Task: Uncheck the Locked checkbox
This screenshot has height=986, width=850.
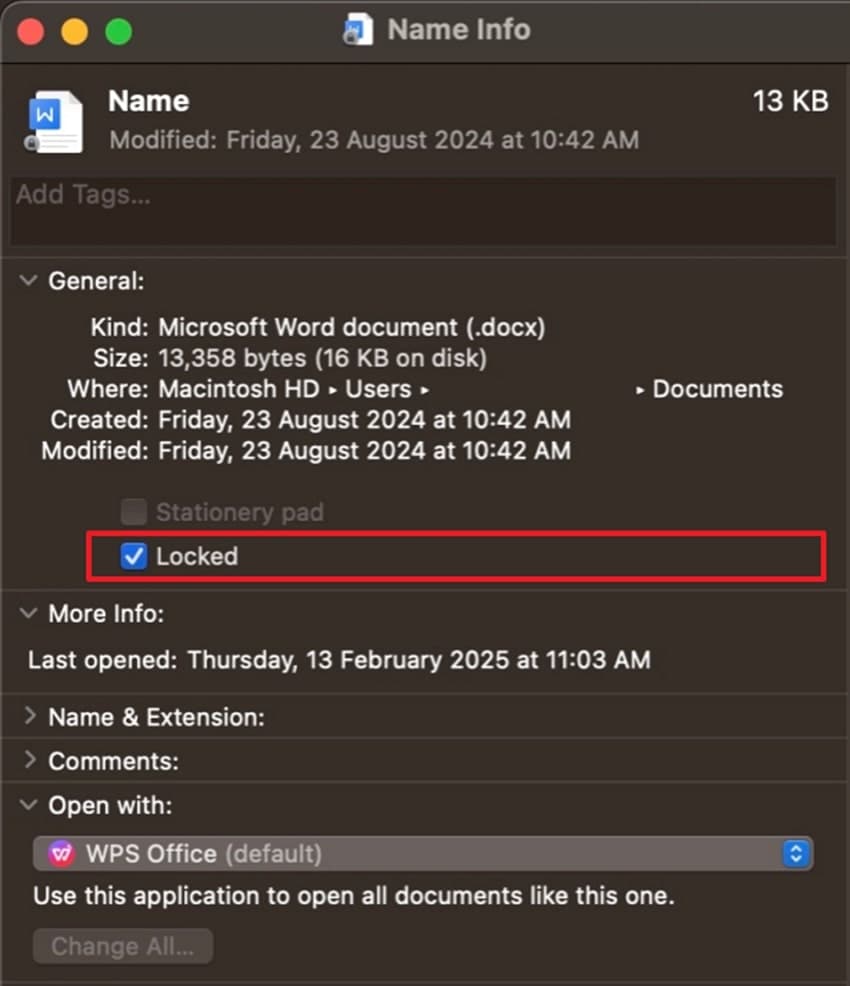Action: point(133,556)
